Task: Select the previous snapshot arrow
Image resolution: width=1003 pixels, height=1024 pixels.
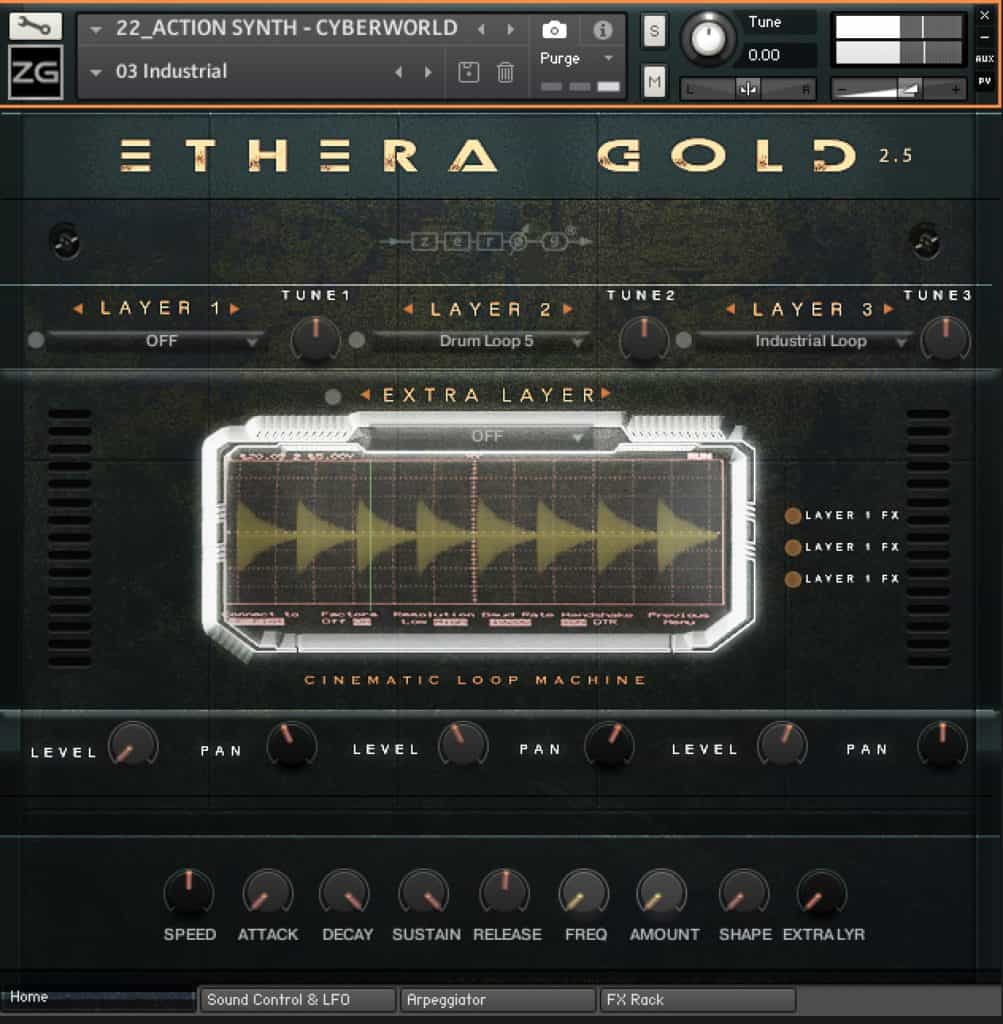Action: [398, 72]
